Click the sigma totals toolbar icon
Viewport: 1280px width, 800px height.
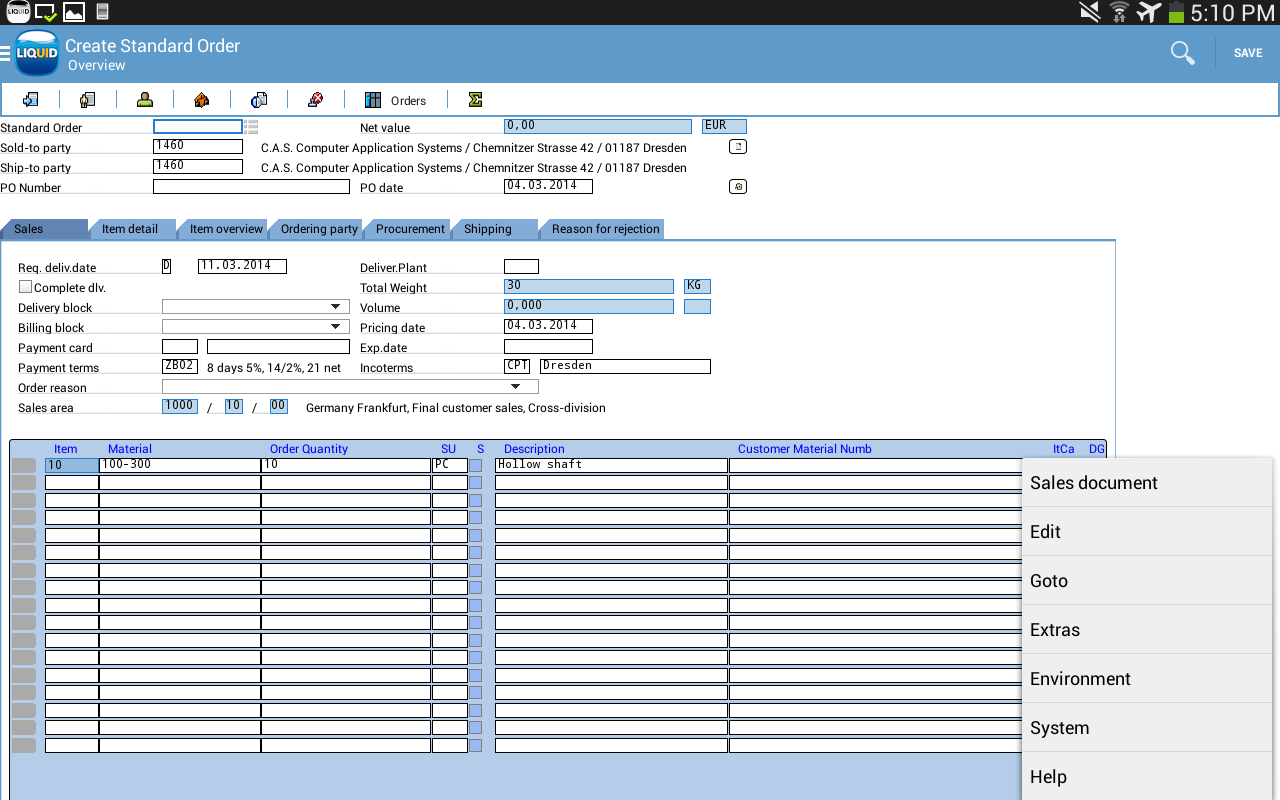click(475, 100)
